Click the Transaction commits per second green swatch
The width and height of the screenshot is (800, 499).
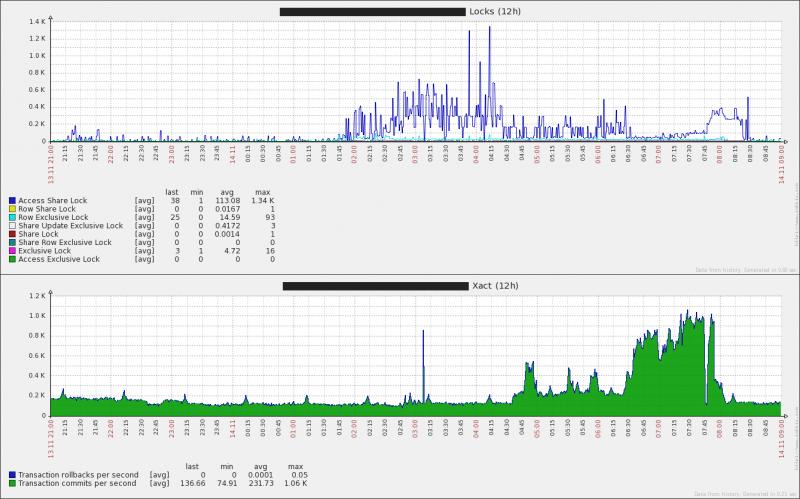point(11,482)
